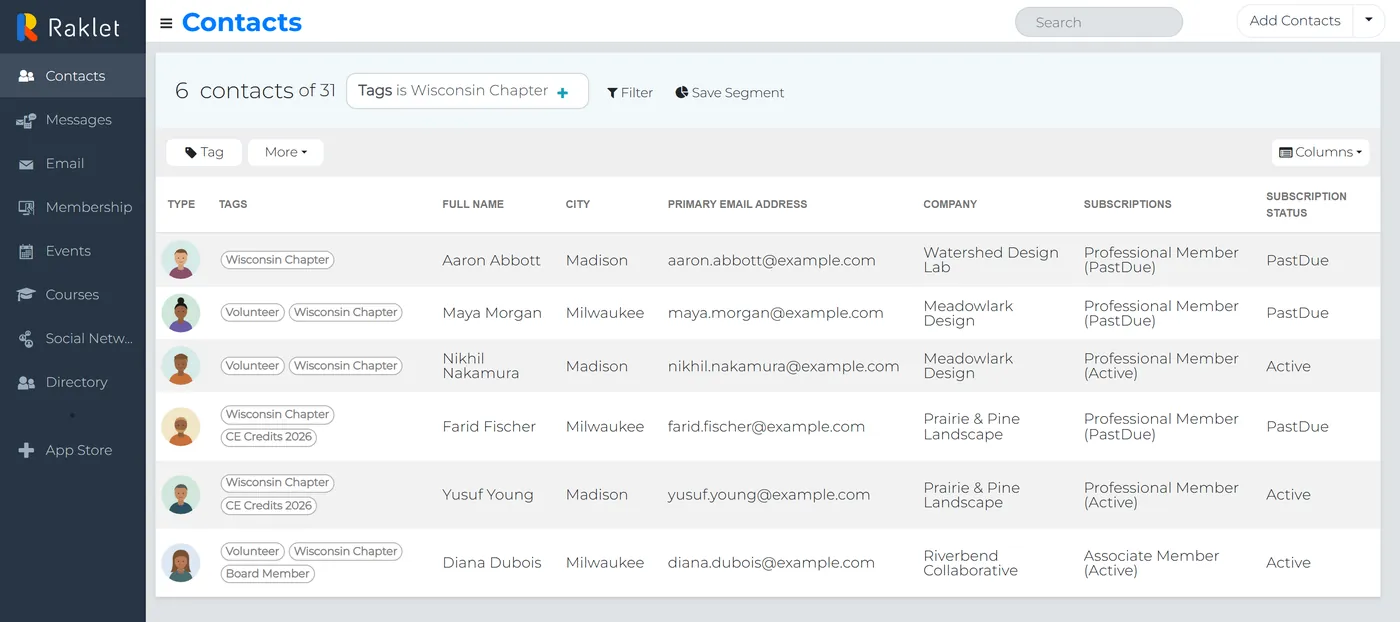Click Aaron Abbott's avatar

[181, 260]
